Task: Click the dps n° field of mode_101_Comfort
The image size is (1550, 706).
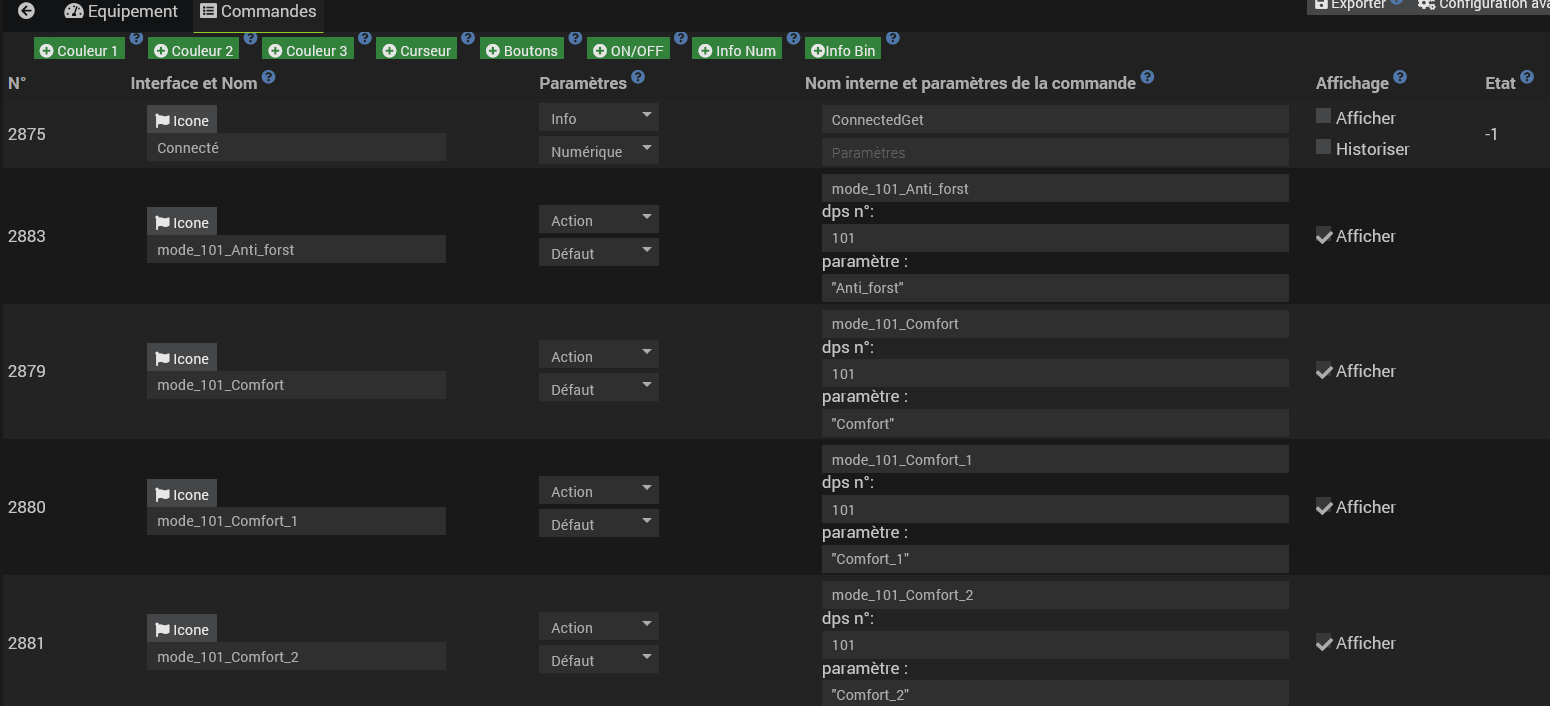Action: 1054,373
